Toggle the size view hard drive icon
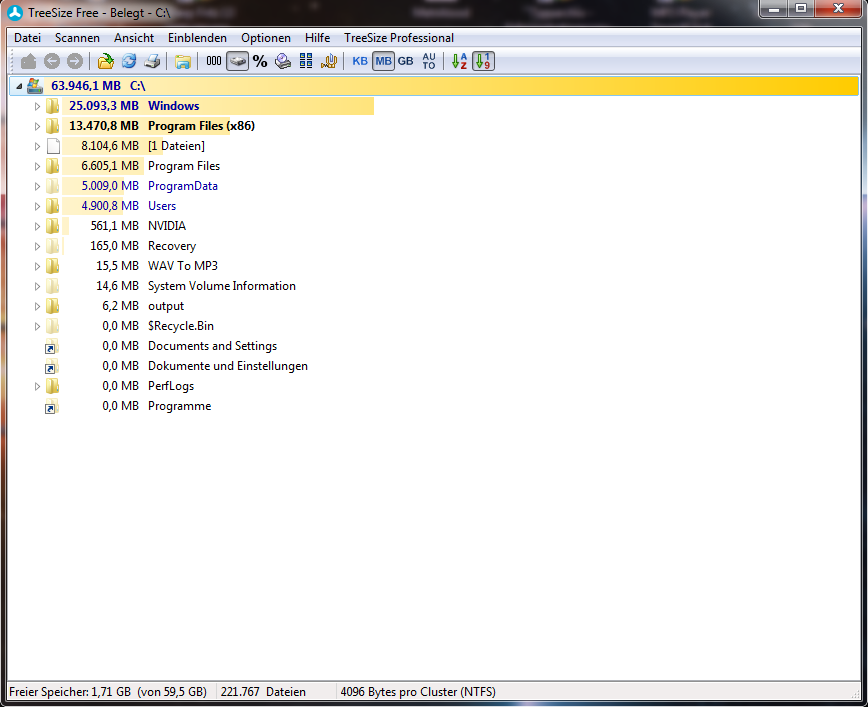868x707 pixels. click(x=237, y=61)
